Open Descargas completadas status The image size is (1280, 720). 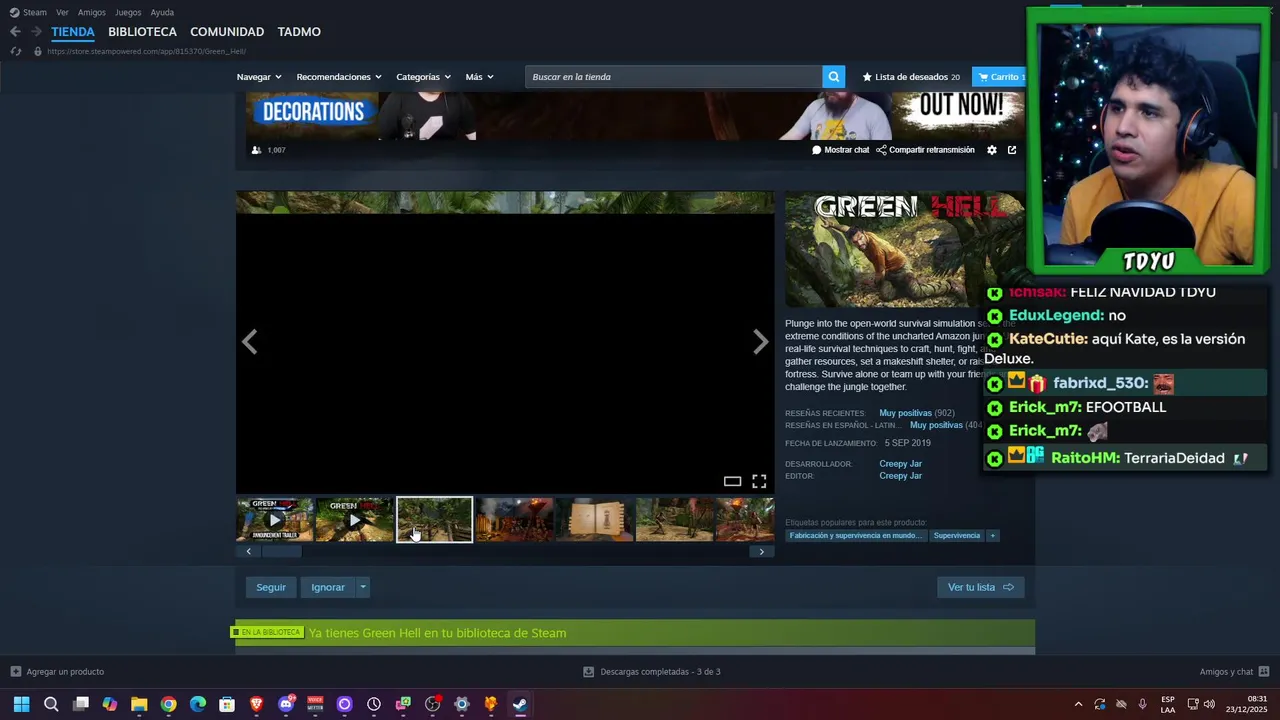point(652,672)
